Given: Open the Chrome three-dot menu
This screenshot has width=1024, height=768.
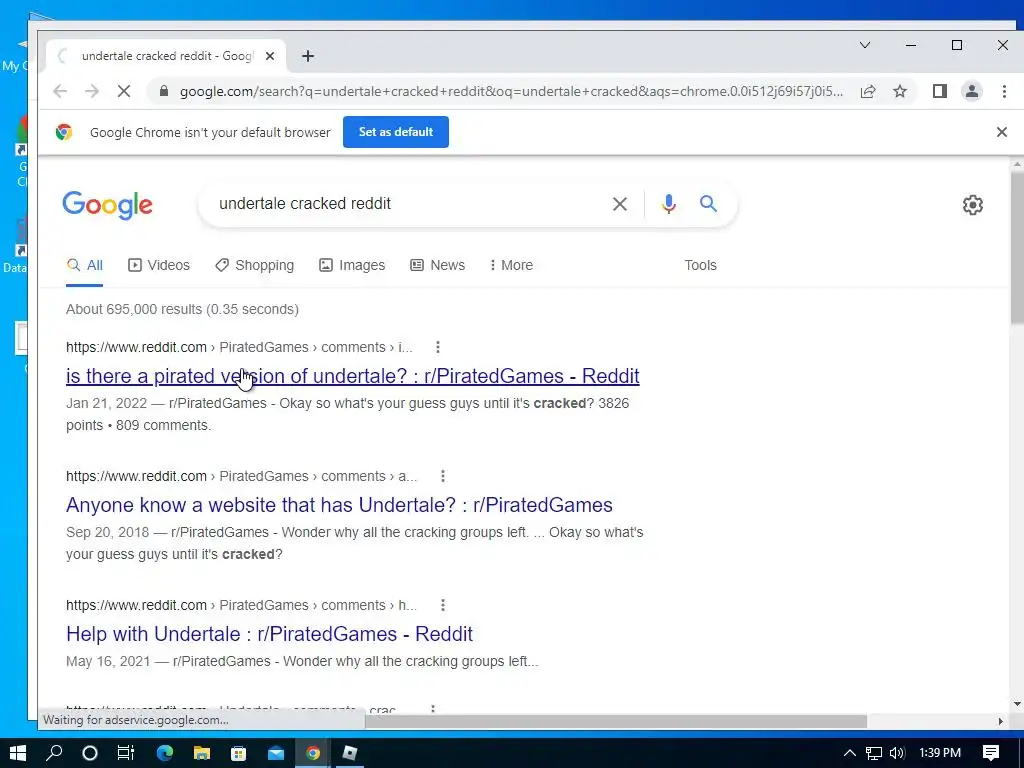Looking at the screenshot, I should [x=1004, y=91].
